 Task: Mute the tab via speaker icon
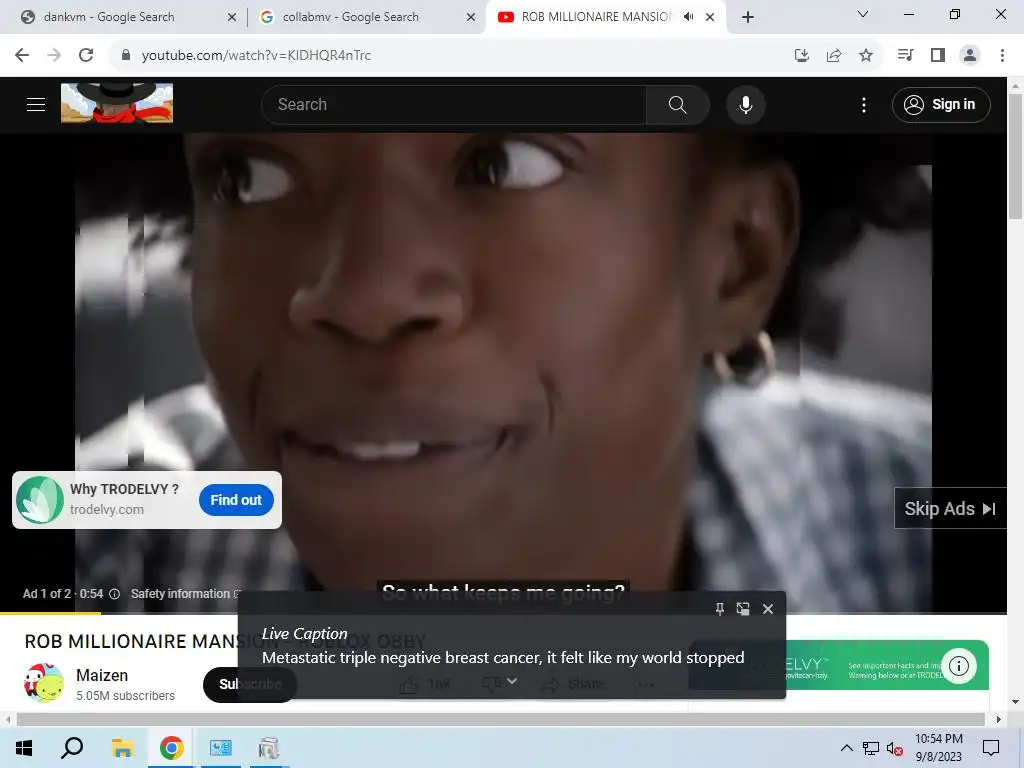pyautogui.click(x=688, y=17)
